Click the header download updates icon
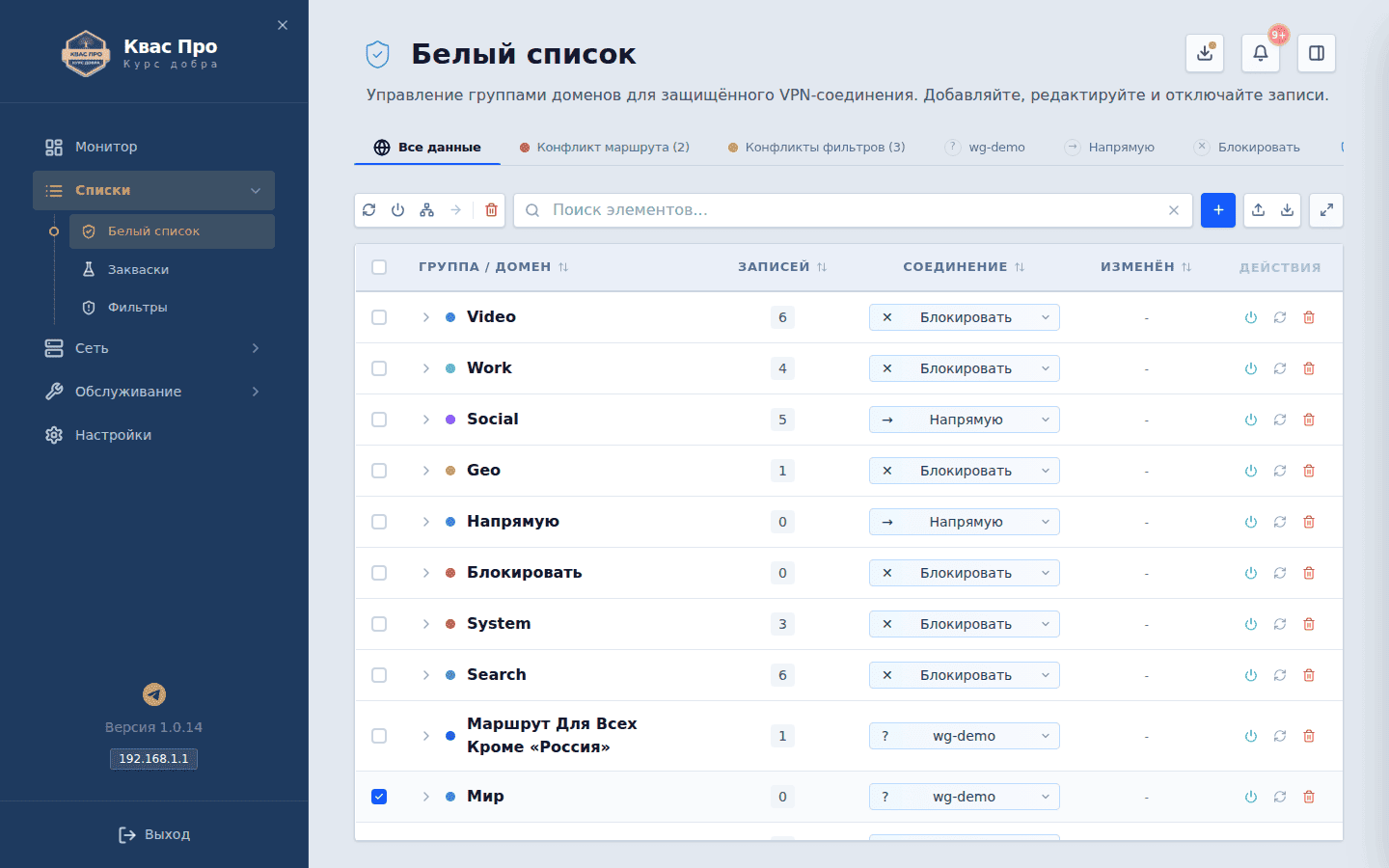 1205,53
